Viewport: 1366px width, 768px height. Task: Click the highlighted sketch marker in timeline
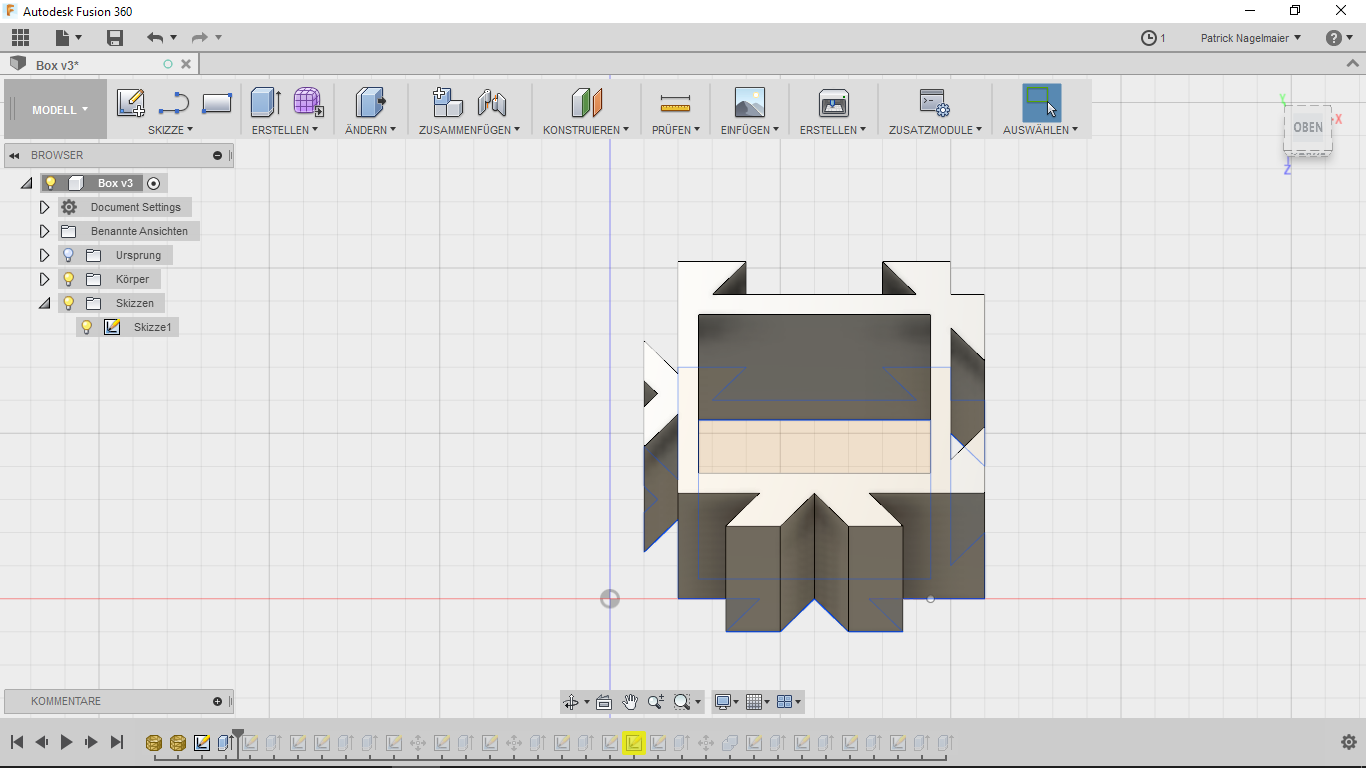[634, 742]
